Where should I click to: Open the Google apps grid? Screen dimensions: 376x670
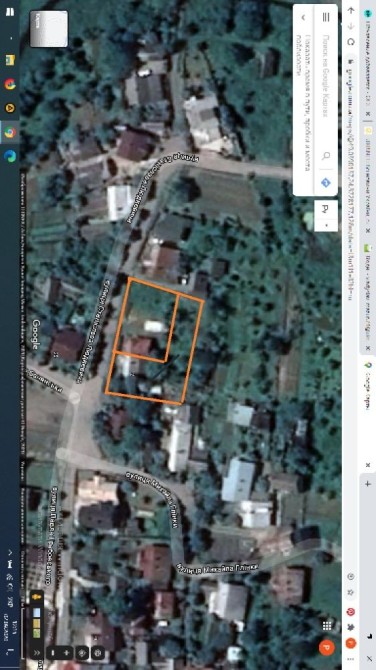click(x=327, y=626)
